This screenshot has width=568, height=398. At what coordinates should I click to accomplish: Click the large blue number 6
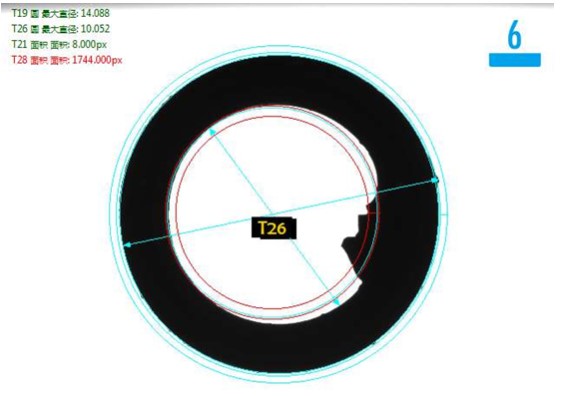pos(514,35)
